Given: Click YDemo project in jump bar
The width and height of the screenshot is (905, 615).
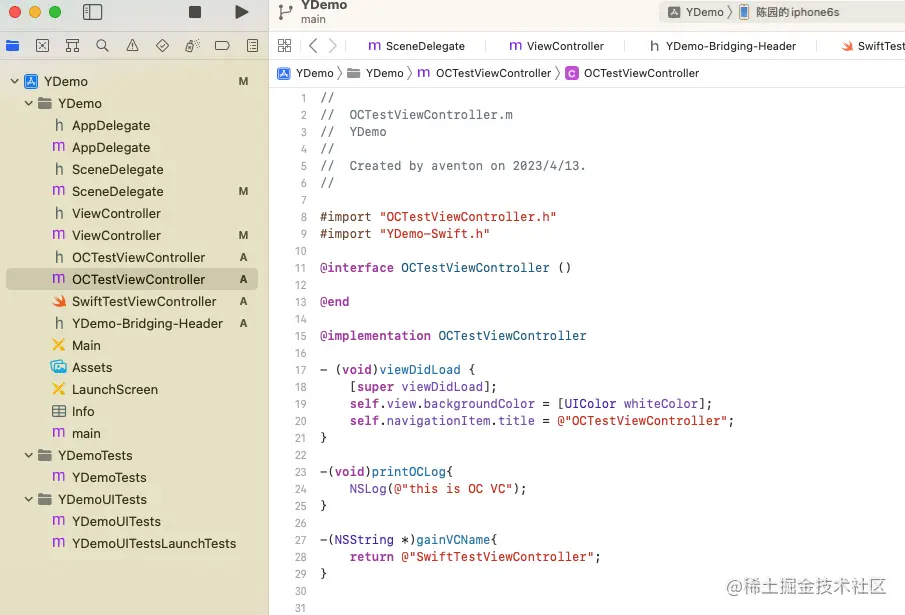Looking at the screenshot, I should [x=306, y=73].
